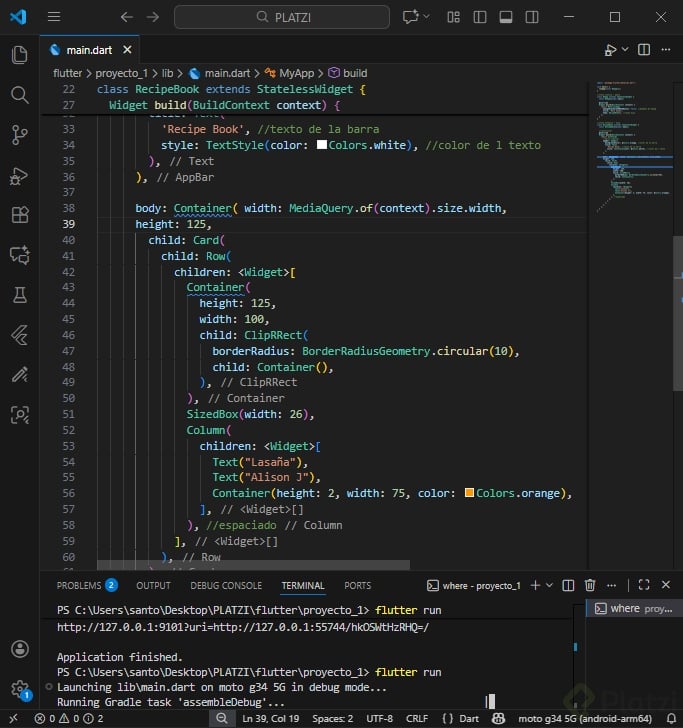Image resolution: width=683 pixels, height=728 pixels.
Task: Open the Source Control view
Action: pos(19,135)
